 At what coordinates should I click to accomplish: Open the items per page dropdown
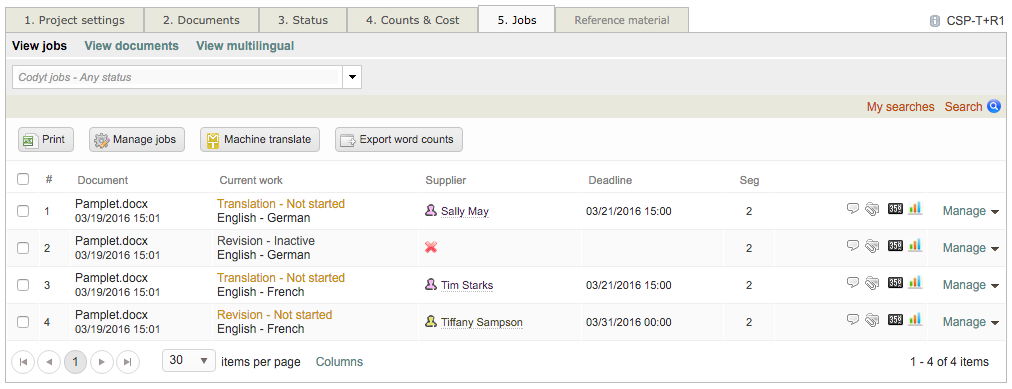[x=188, y=361]
